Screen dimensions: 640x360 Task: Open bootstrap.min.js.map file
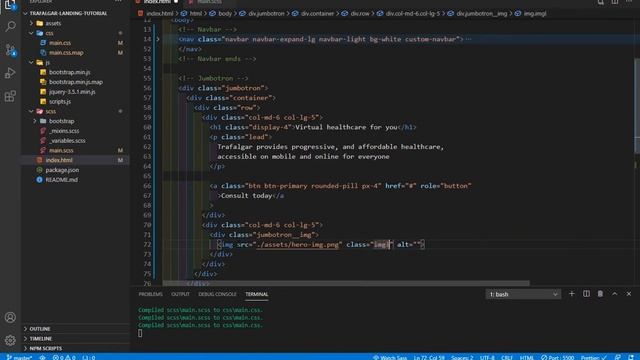[x=75, y=82]
